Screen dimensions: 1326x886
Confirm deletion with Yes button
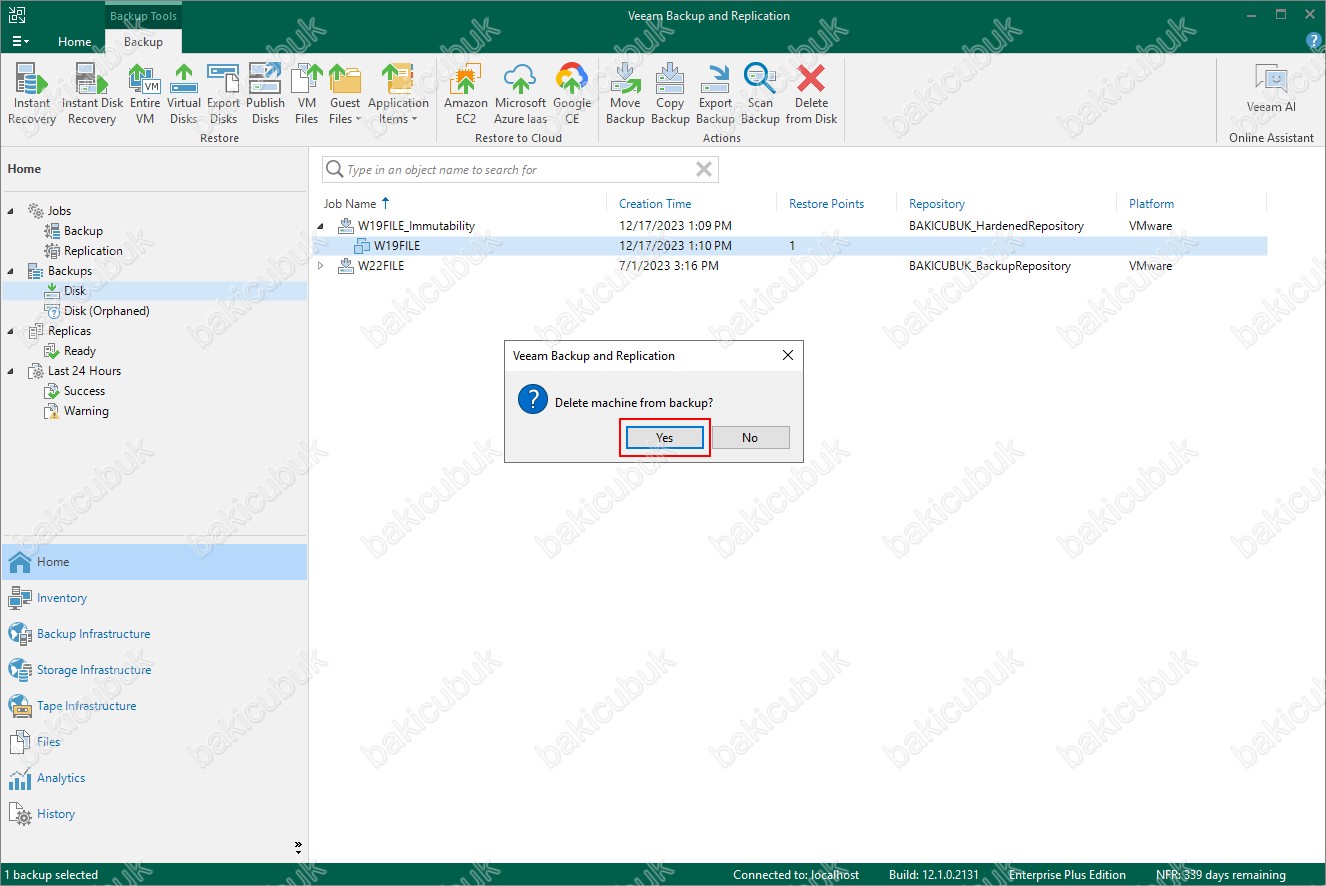tap(665, 438)
